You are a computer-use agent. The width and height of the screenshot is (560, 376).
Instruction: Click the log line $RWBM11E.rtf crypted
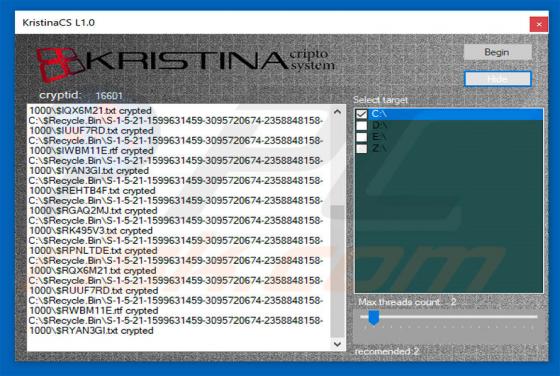coord(93,311)
